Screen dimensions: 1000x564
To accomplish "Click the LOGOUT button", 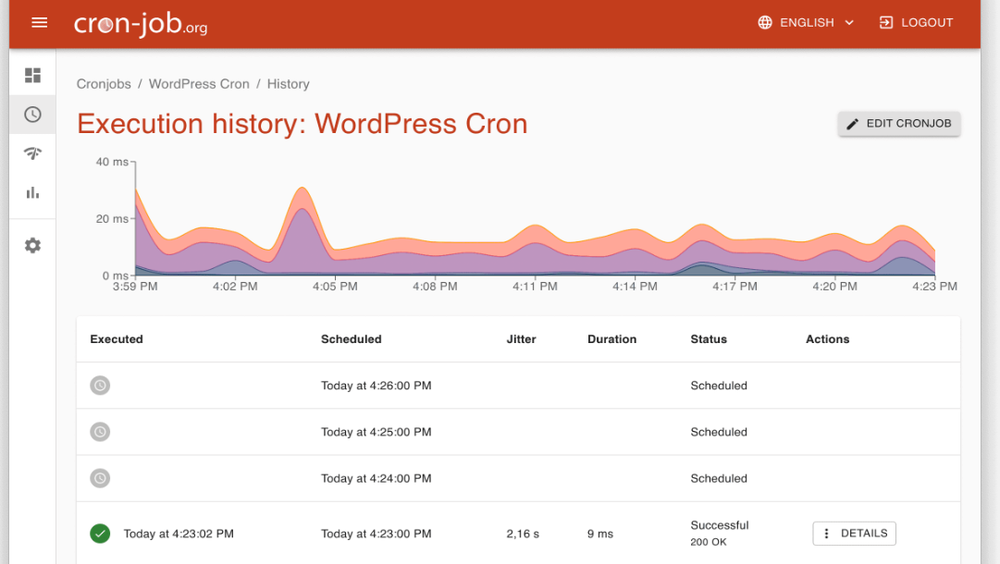I will 916,22.
